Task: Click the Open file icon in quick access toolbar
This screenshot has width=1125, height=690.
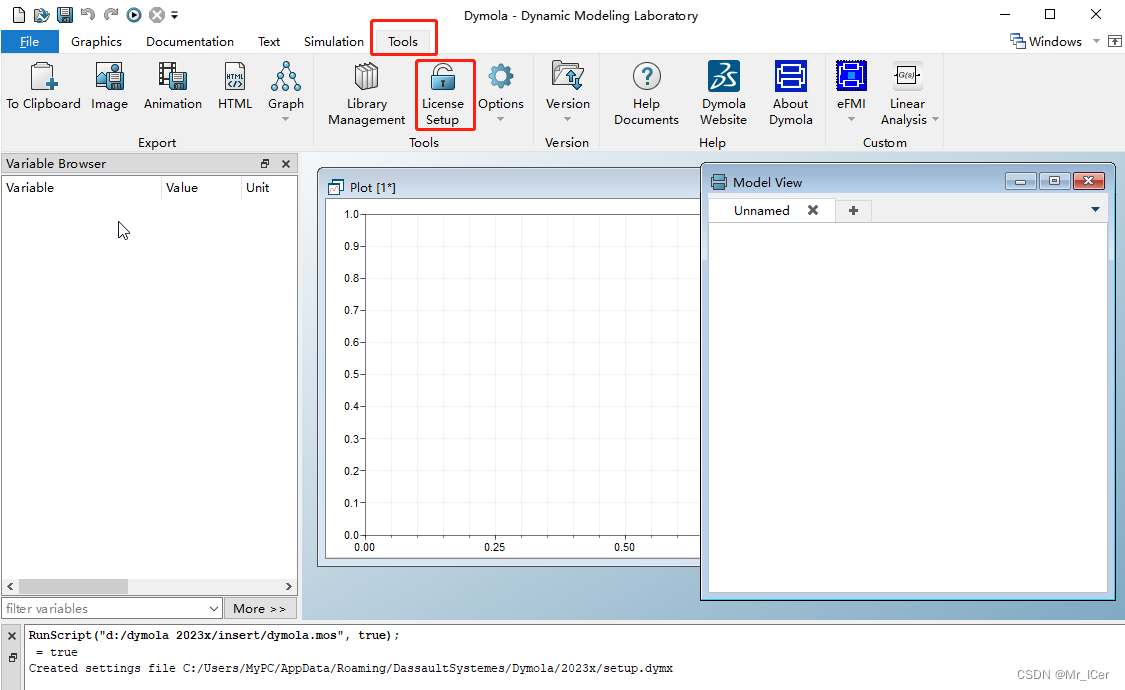Action: [x=42, y=14]
